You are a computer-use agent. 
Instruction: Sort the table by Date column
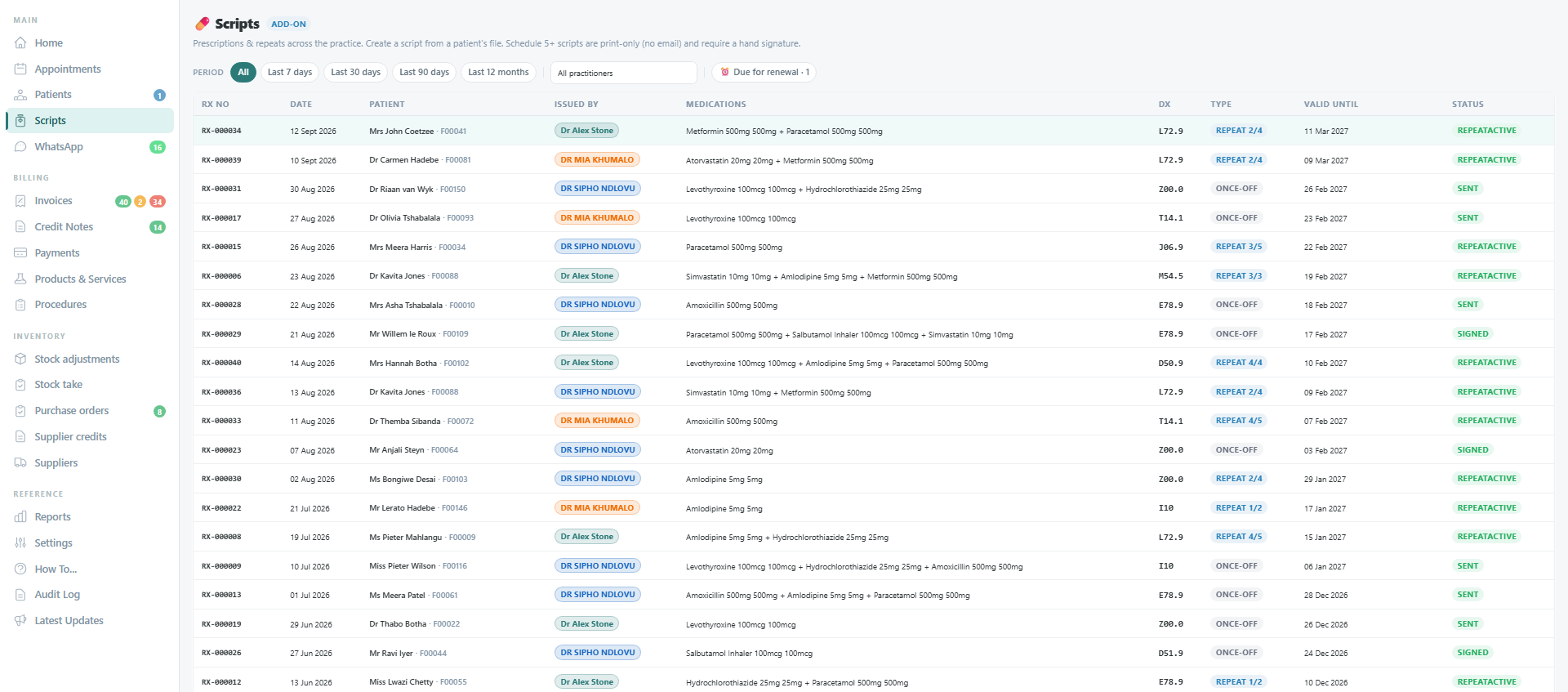click(x=301, y=105)
